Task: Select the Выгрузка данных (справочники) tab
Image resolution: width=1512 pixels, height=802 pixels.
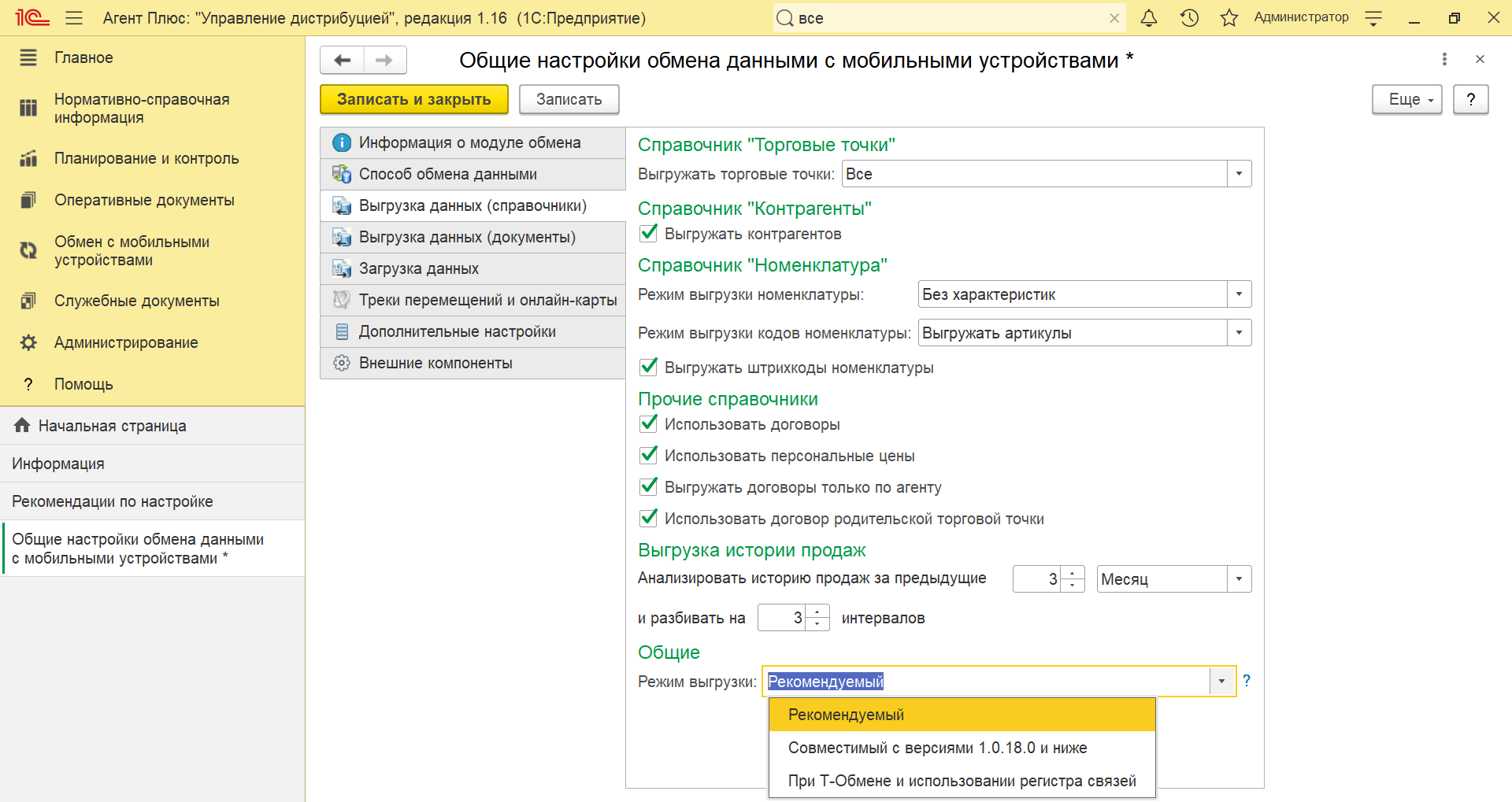Action: [x=472, y=205]
